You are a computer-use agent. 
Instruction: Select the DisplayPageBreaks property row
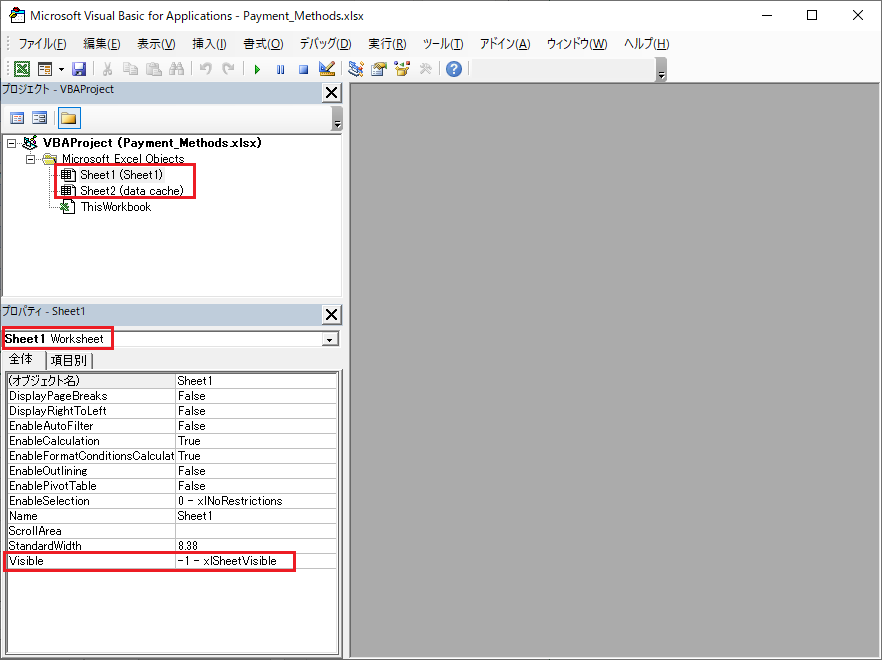coord(172,396)
